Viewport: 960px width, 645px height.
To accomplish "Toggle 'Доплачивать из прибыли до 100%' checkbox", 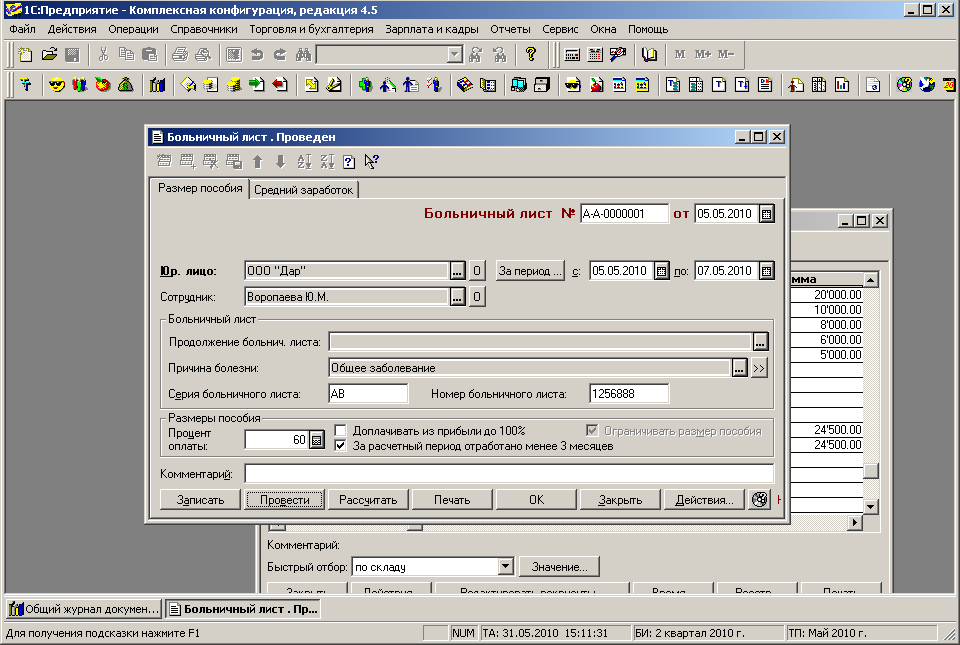I will coord(340,431).
